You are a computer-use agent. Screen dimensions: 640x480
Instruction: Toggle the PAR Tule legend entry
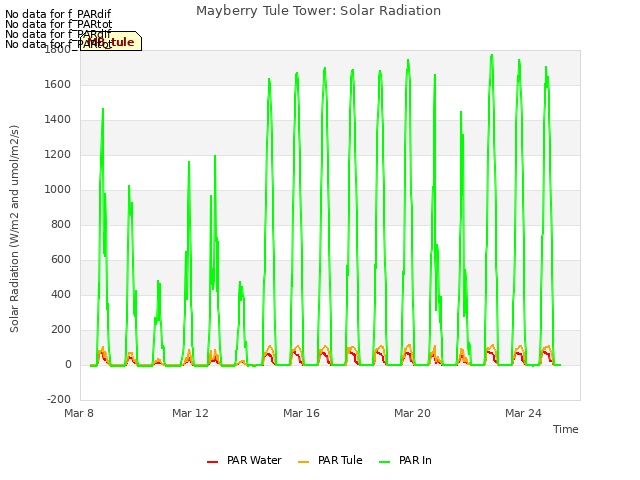330,460
